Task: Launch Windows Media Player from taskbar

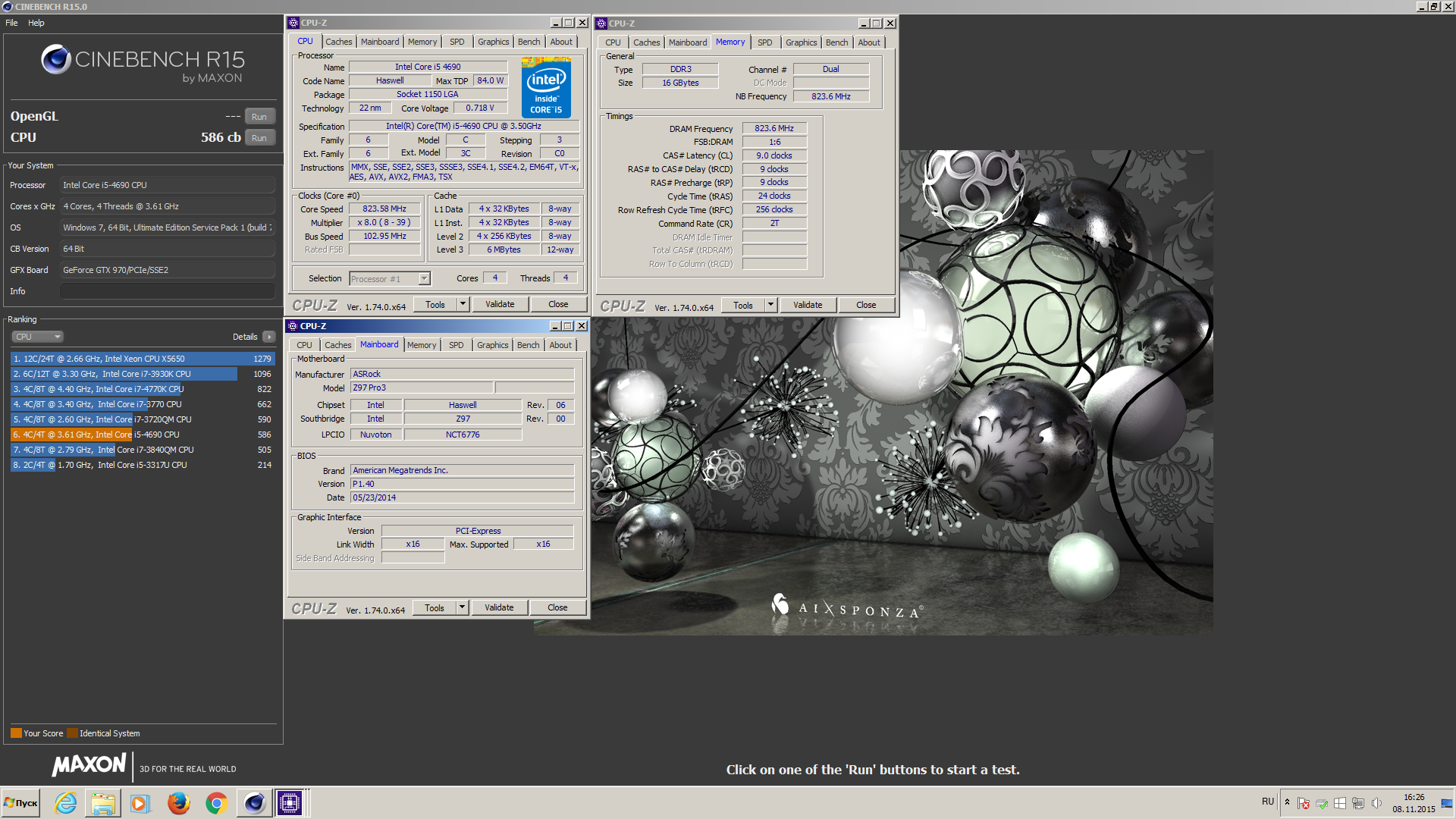Action: click(x=140, y=803)
